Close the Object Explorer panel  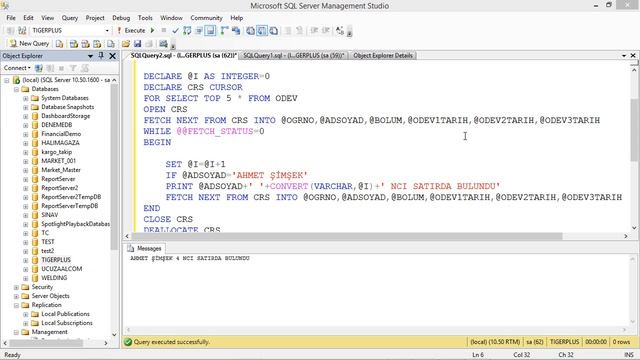coord(113,56)
